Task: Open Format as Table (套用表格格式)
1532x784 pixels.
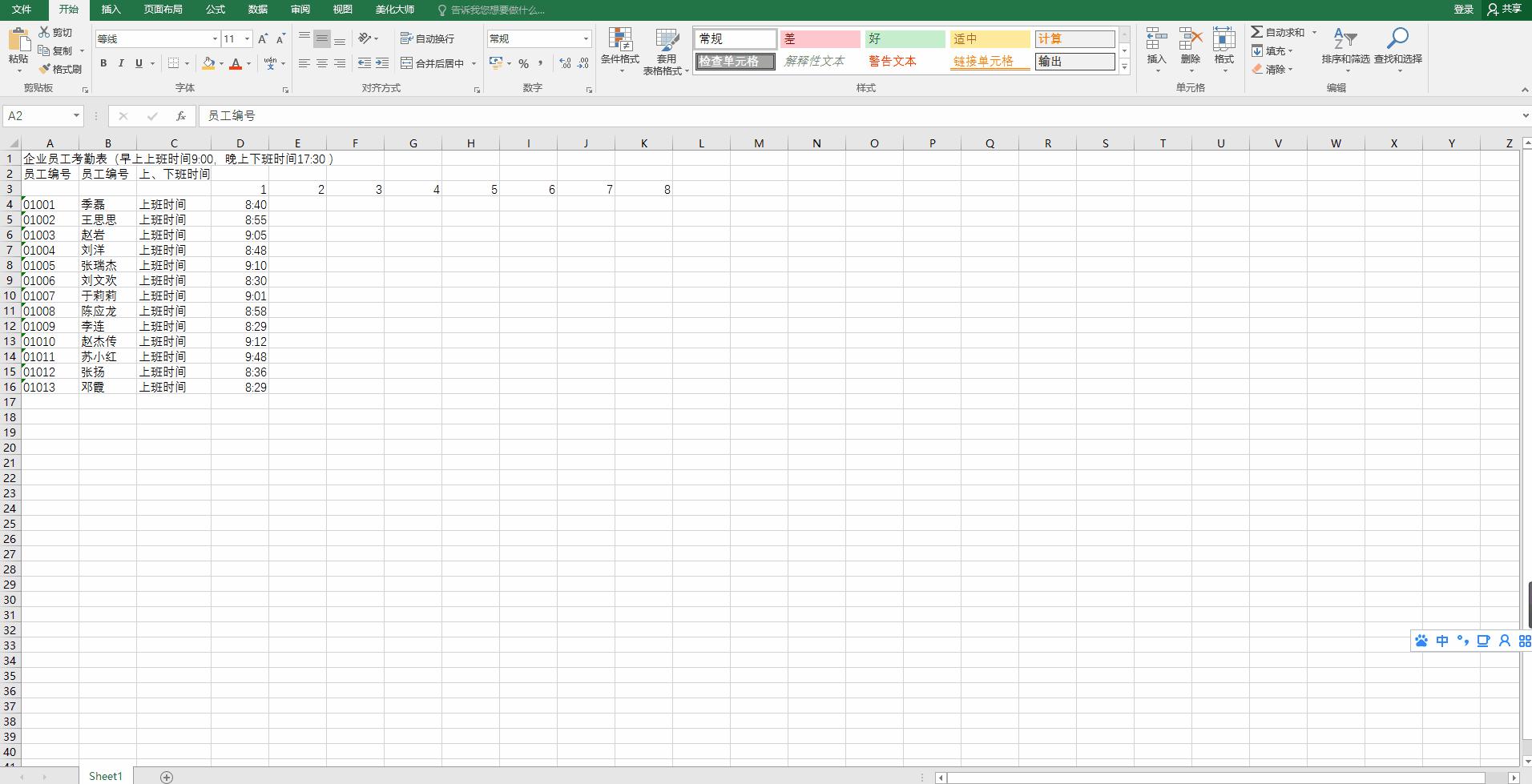Action: 666,51
